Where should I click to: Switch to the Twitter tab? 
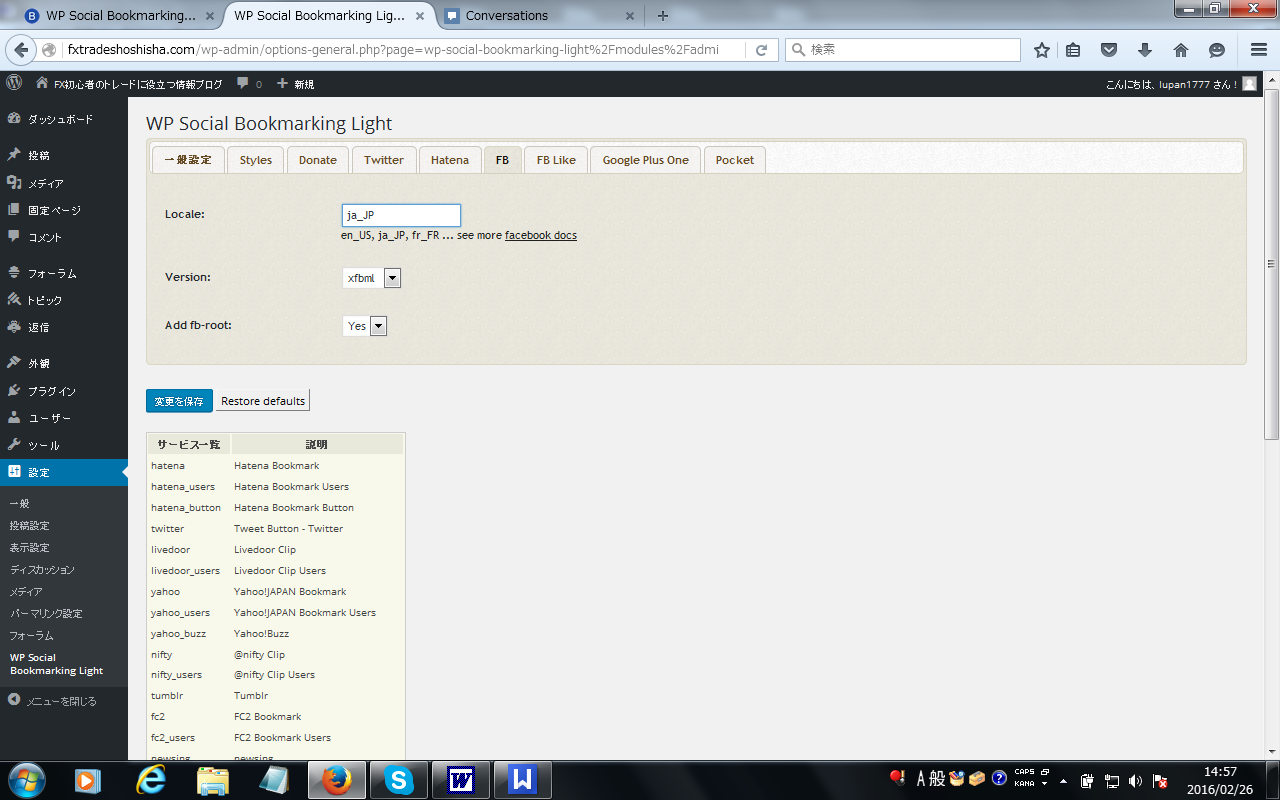point(384,160)
